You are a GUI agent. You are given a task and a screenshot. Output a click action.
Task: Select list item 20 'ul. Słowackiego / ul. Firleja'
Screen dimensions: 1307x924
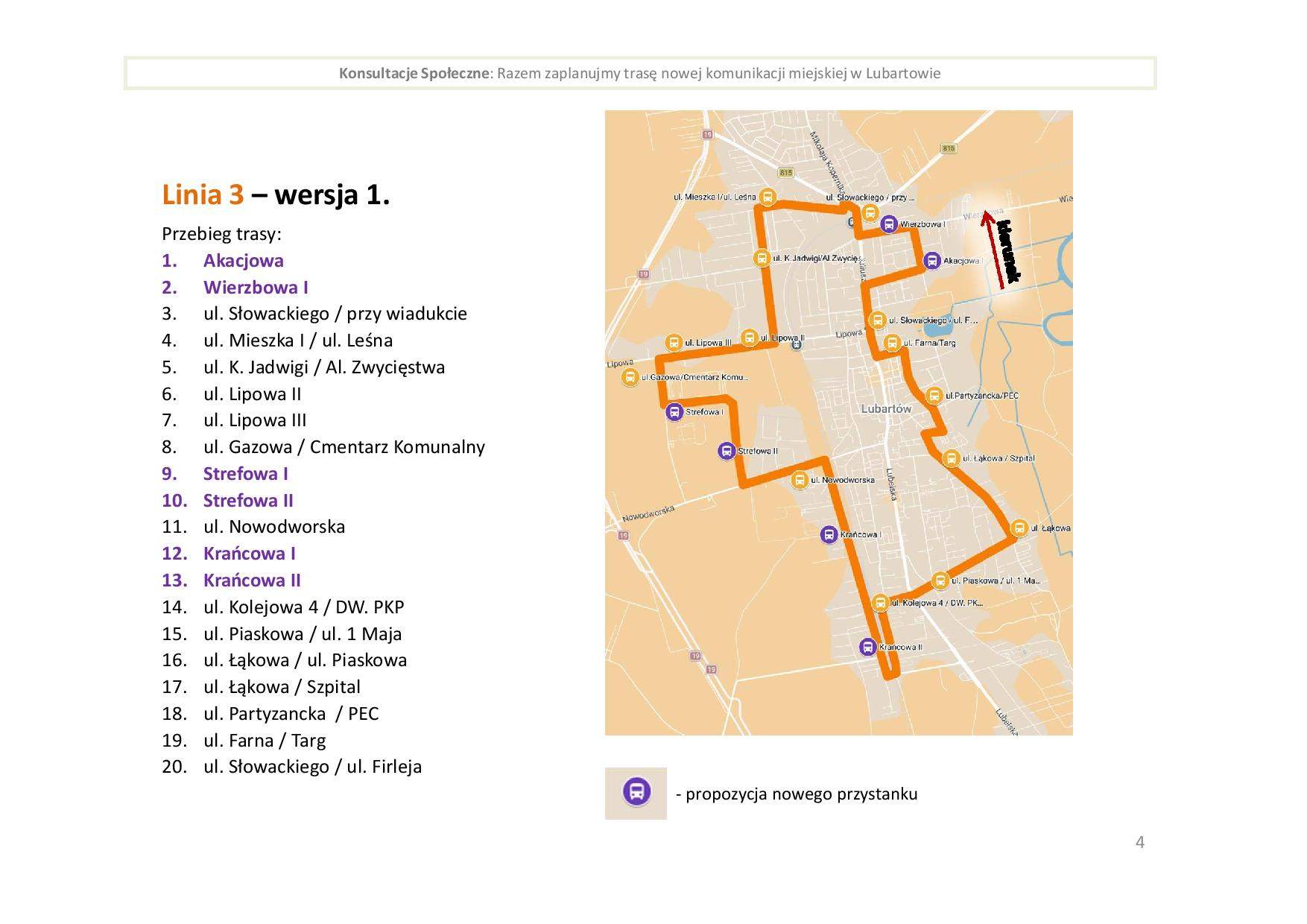292,767
